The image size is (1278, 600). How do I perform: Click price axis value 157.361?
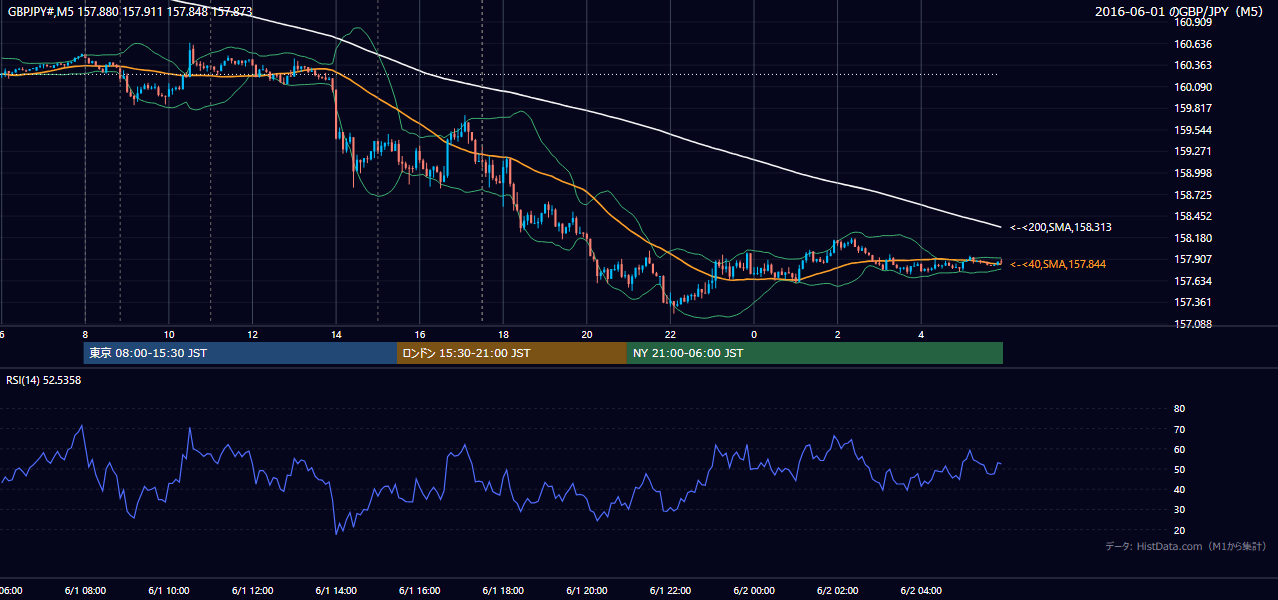coord(1194,303)
